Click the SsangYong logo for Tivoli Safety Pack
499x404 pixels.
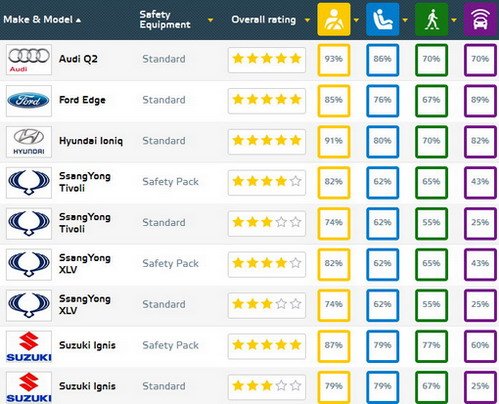click(x=29, y=183)
